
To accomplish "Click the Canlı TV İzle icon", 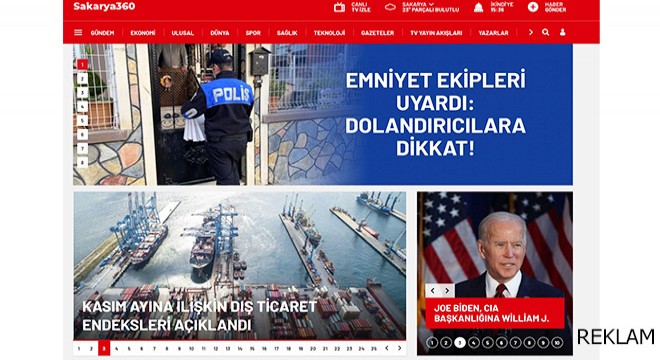I will pos(339,7).
